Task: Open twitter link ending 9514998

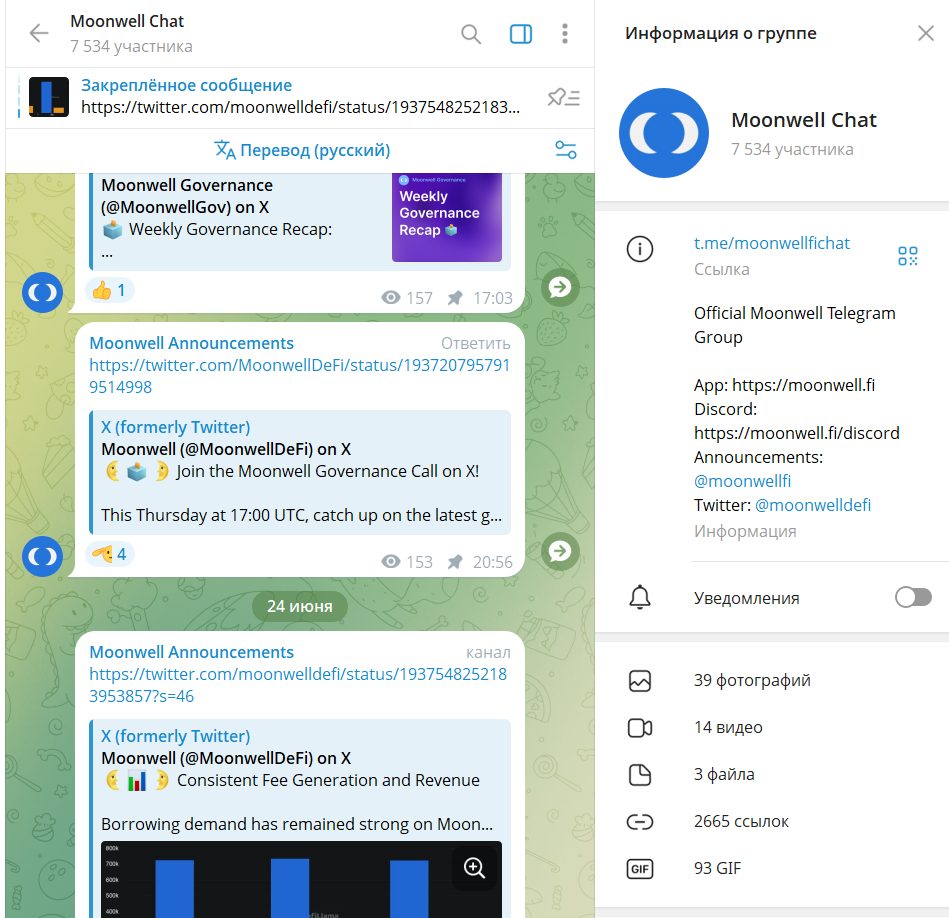Action: [299, 376]
